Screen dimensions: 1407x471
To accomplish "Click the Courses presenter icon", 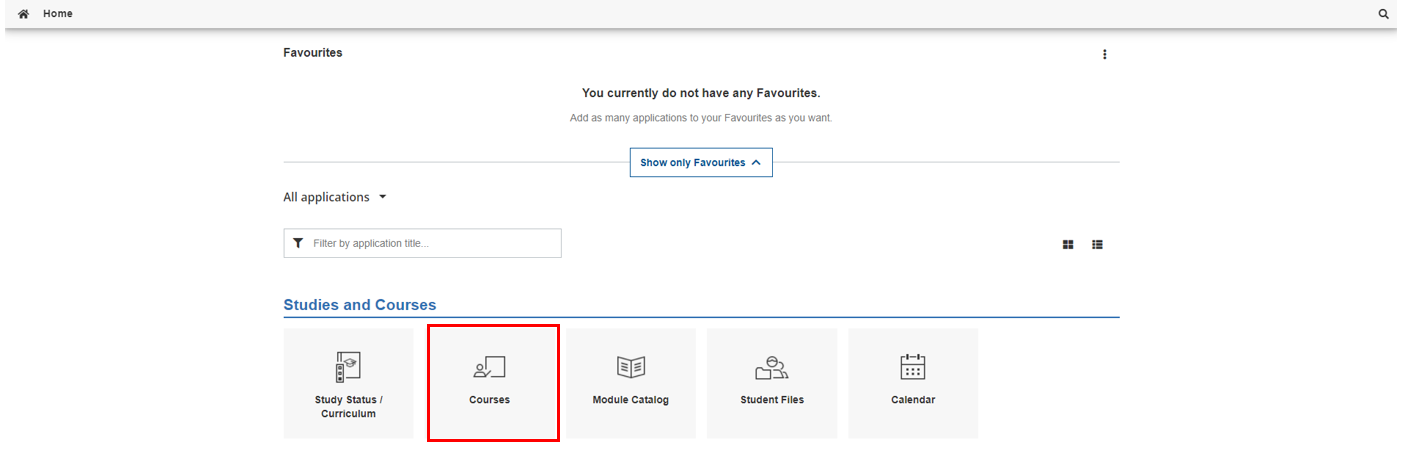I will tap(489, 367).
